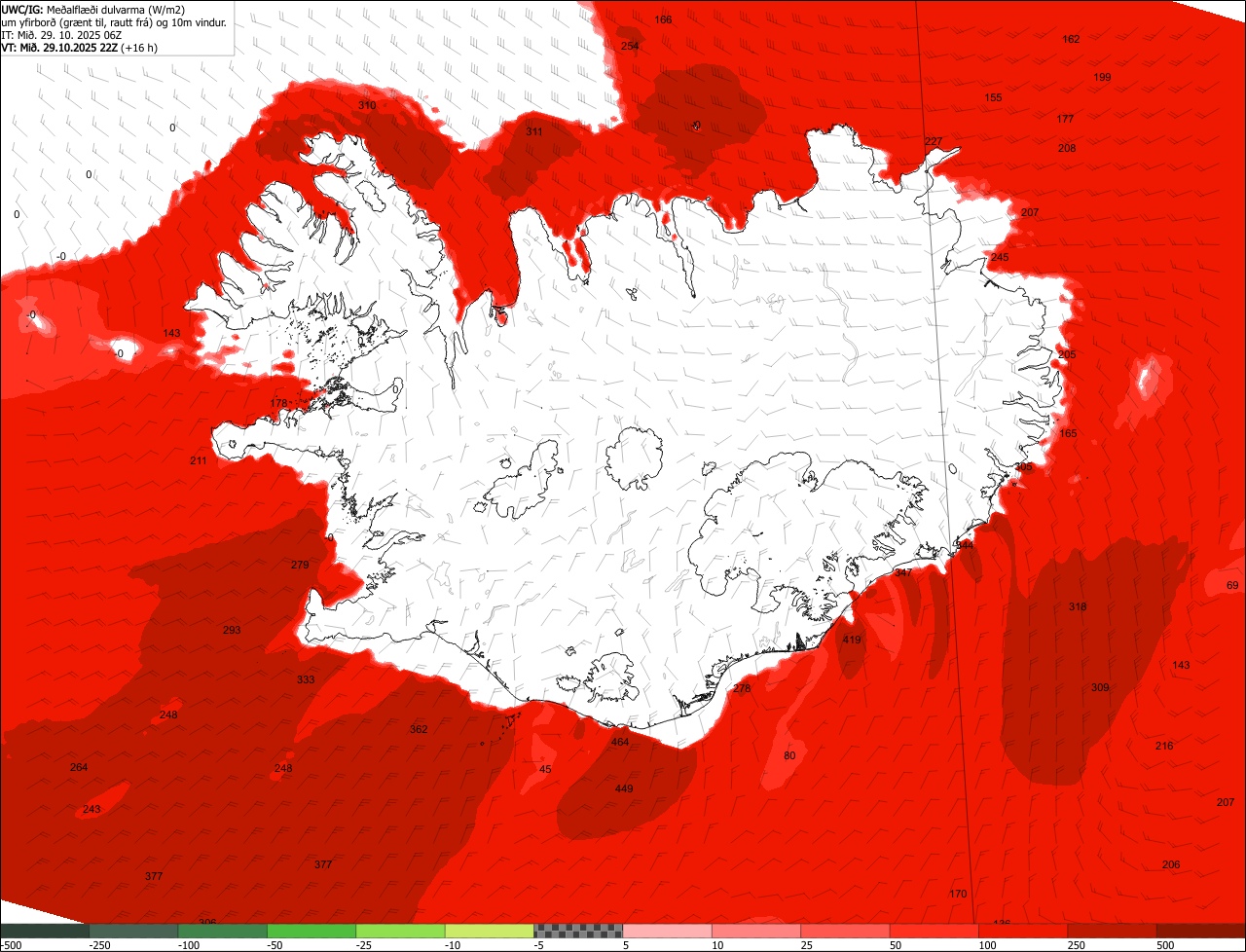Select the value 166 at the top edge

pyautogui.click(x=663, y=19)
